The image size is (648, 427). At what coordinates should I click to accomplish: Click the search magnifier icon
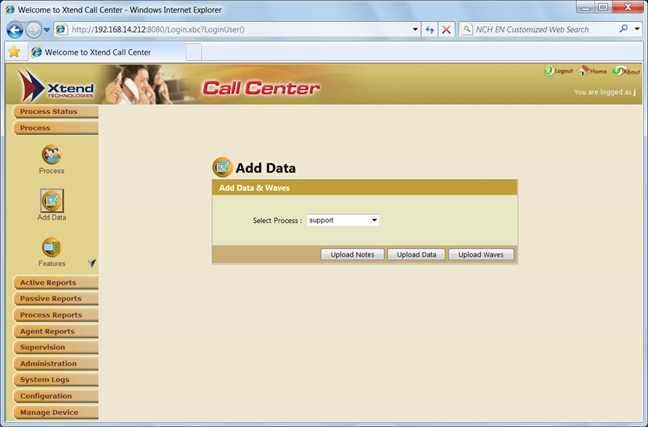tap(624, 29)
